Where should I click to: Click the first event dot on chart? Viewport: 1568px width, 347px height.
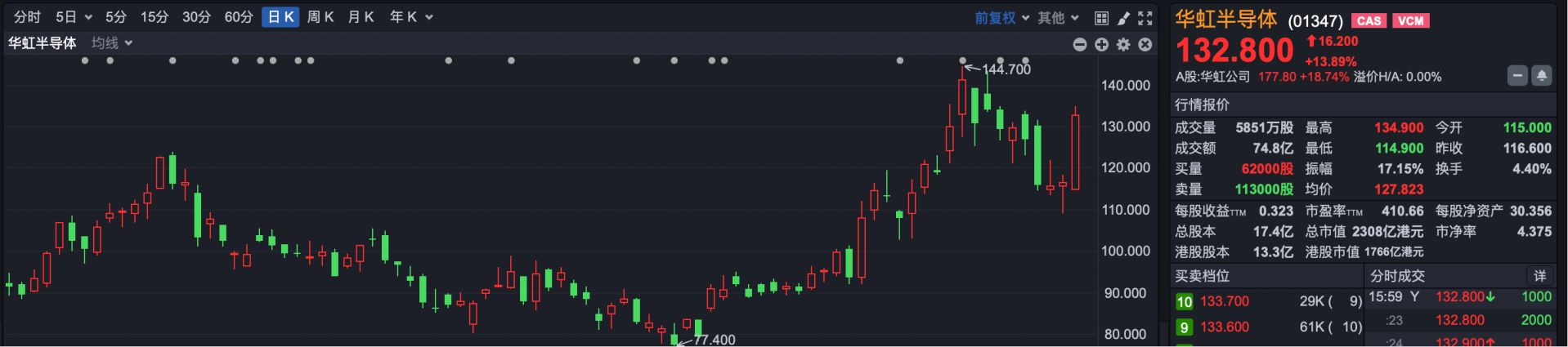(85, 60)
